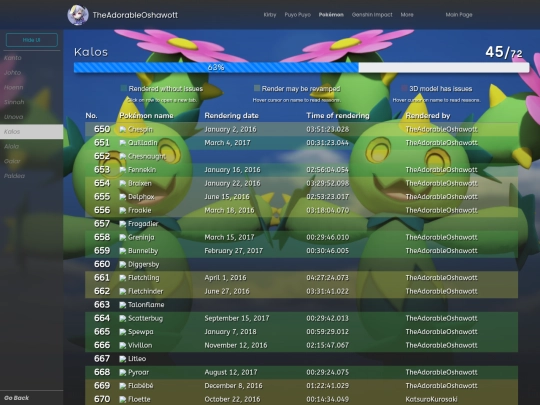
Task: Click the 'Rendered by' column header
Action: [x=428, y=116]
